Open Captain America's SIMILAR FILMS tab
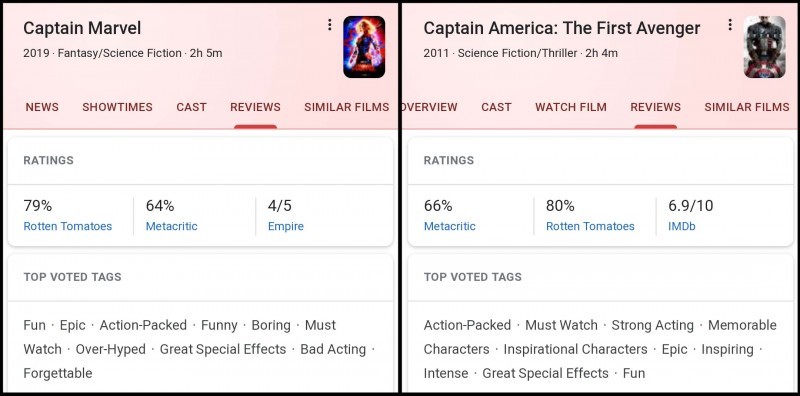 coord(746,107)
